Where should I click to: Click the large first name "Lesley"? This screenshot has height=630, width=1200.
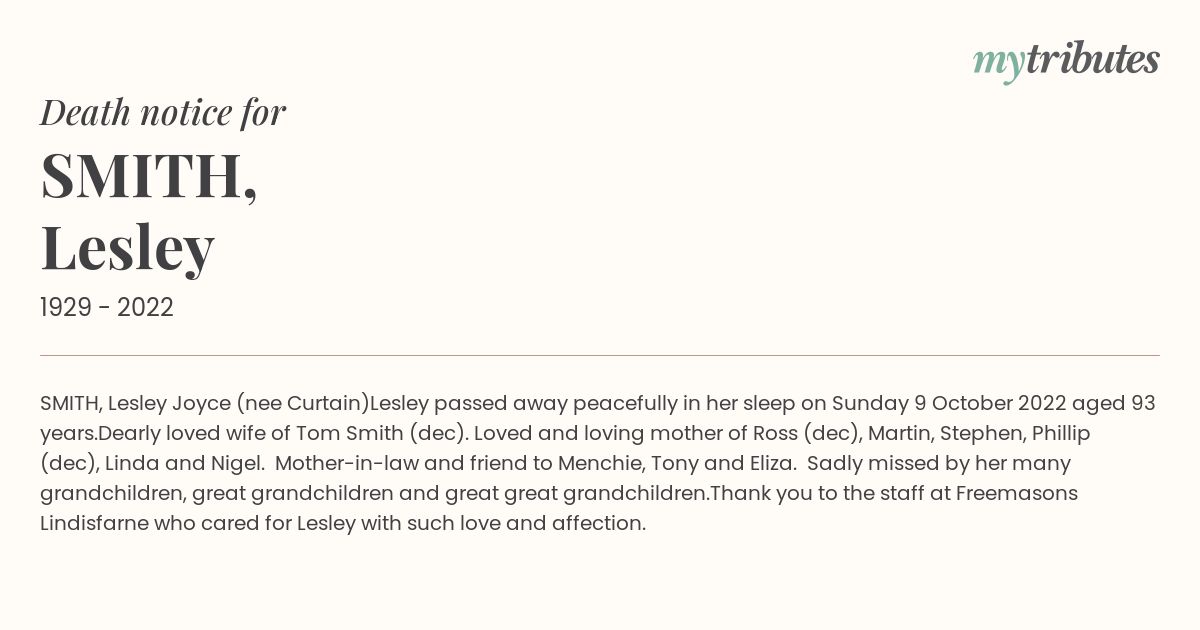[127, 249]
